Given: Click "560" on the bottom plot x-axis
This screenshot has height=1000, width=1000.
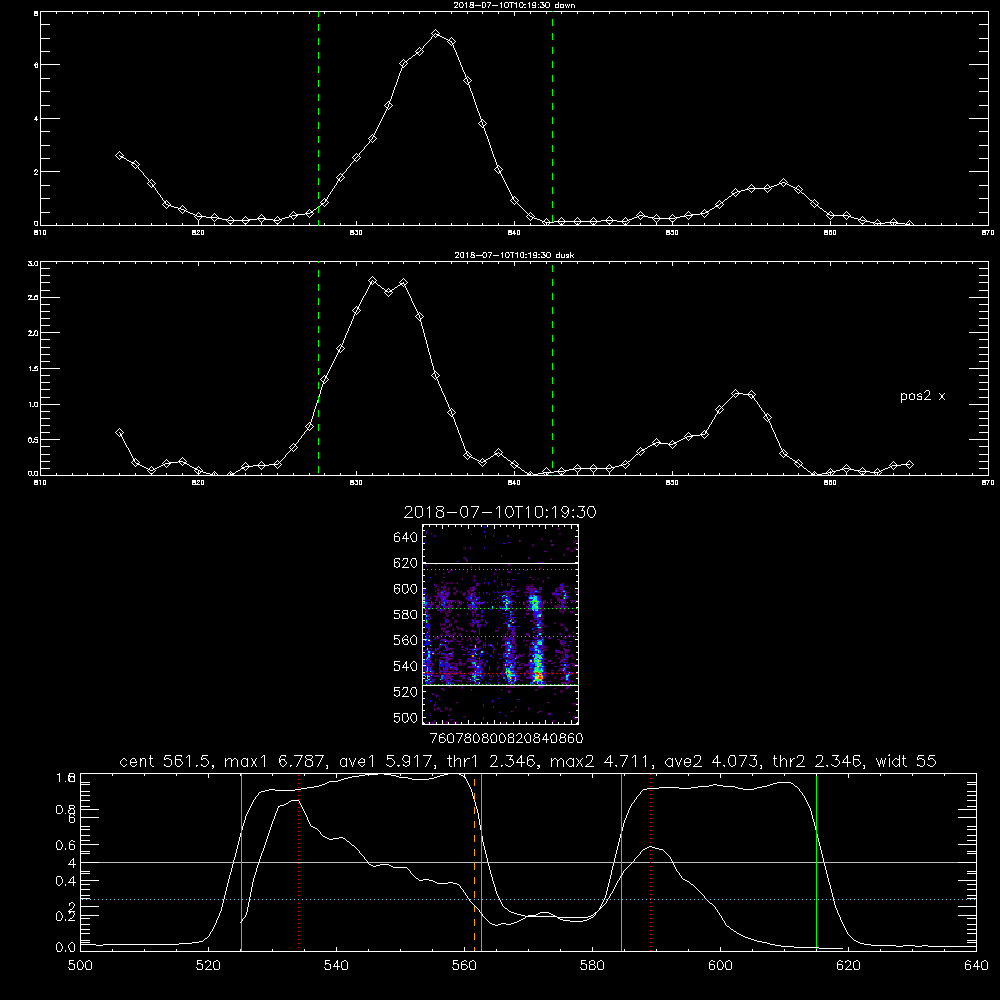Looking at the screenshot, I should coord(464,966).
